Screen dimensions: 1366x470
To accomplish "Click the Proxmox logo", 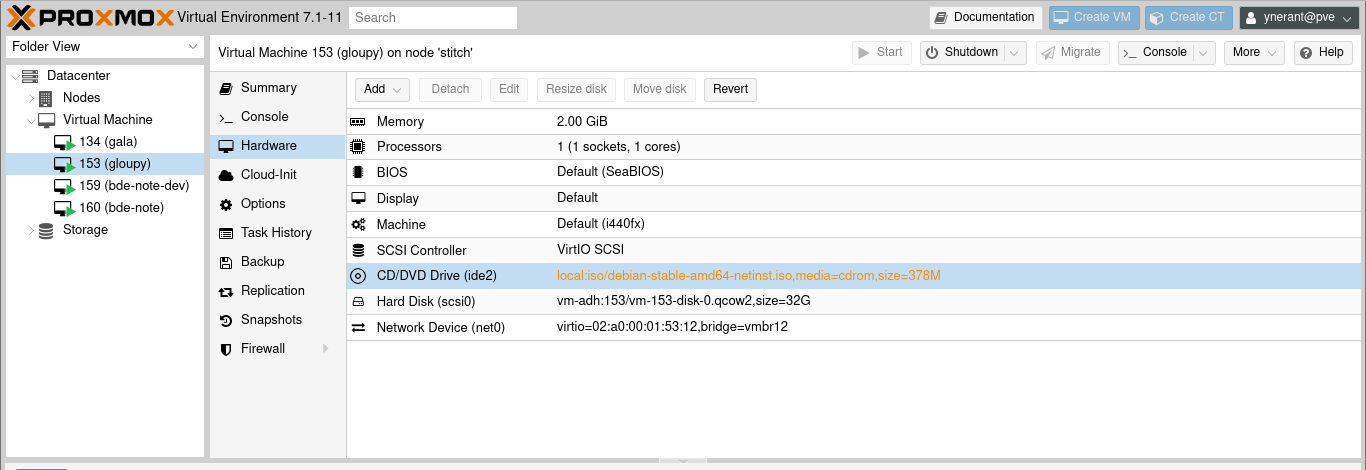I will coord(88,17).
